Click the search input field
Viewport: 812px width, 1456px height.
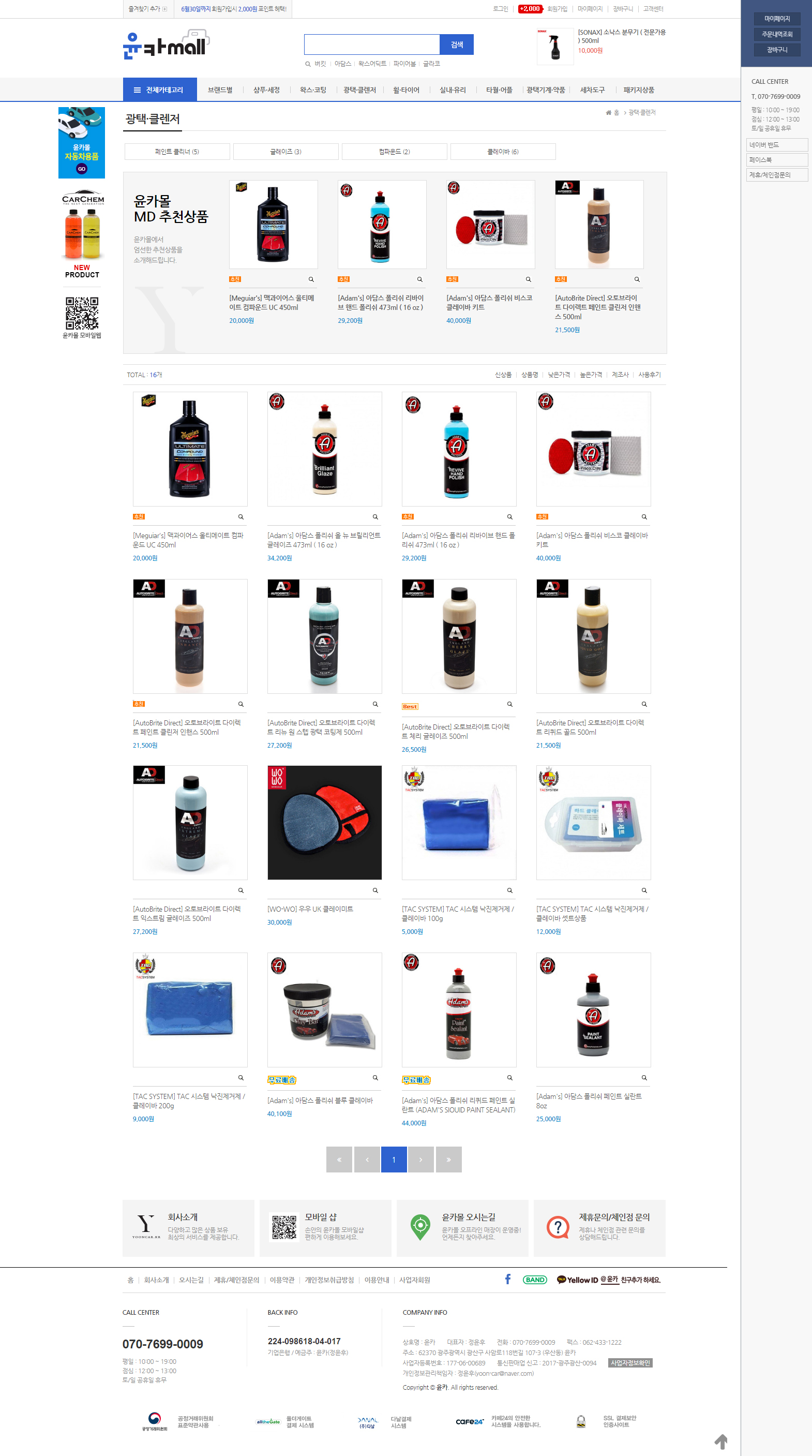point(372,44)
